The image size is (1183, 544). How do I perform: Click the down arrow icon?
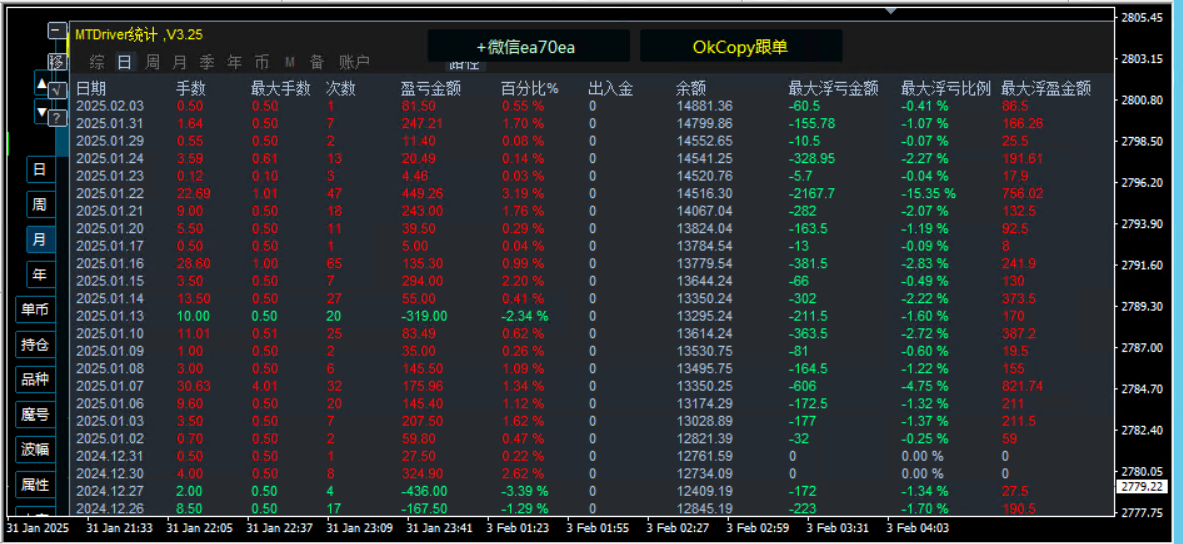pyautogui.click(x=41, y=113)
